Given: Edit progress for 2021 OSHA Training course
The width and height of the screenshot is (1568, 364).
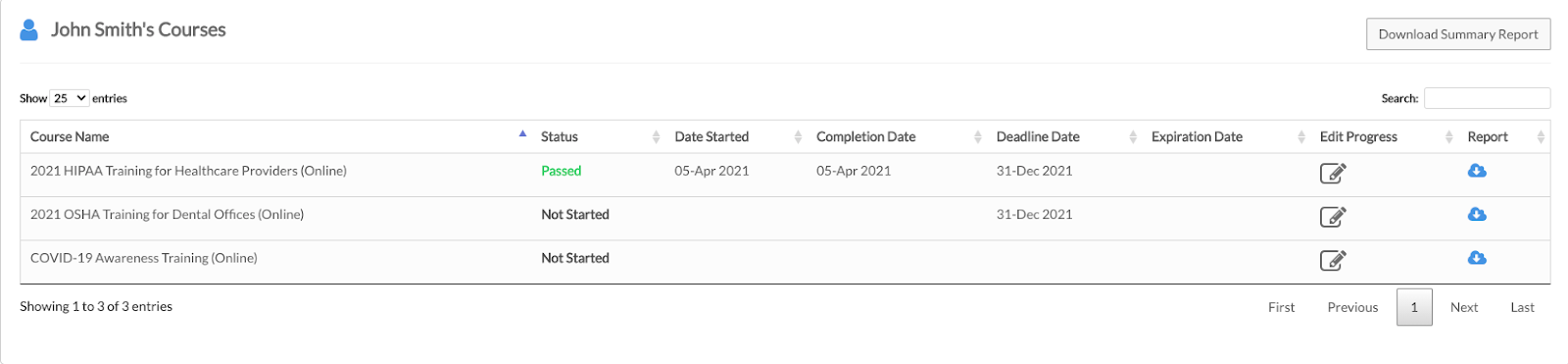Looking at the screenshot, I should [x=1333, y=217].
